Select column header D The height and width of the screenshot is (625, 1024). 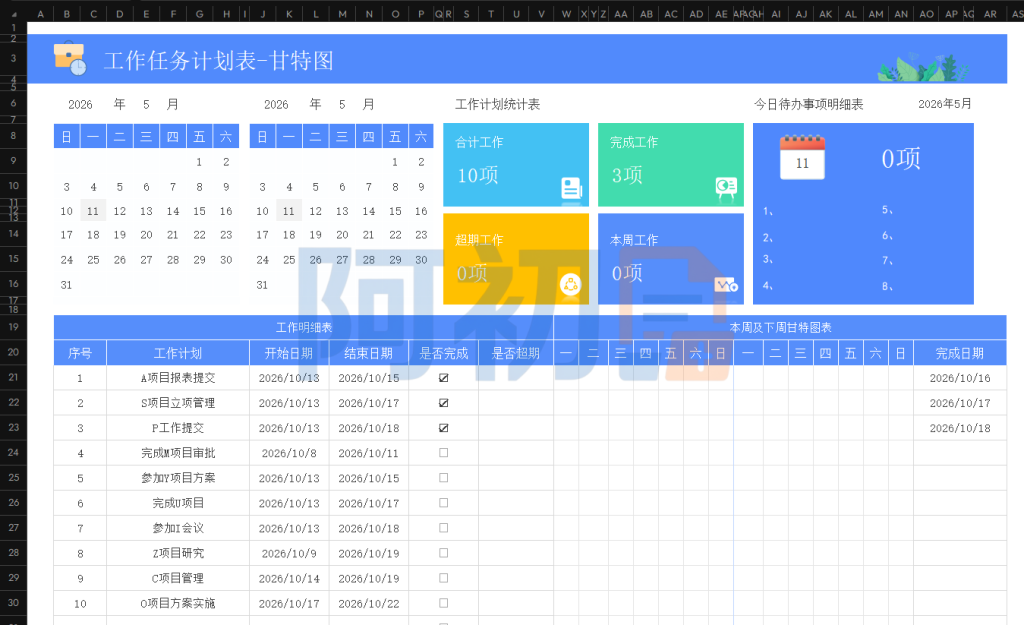click(x=120, y=14)
